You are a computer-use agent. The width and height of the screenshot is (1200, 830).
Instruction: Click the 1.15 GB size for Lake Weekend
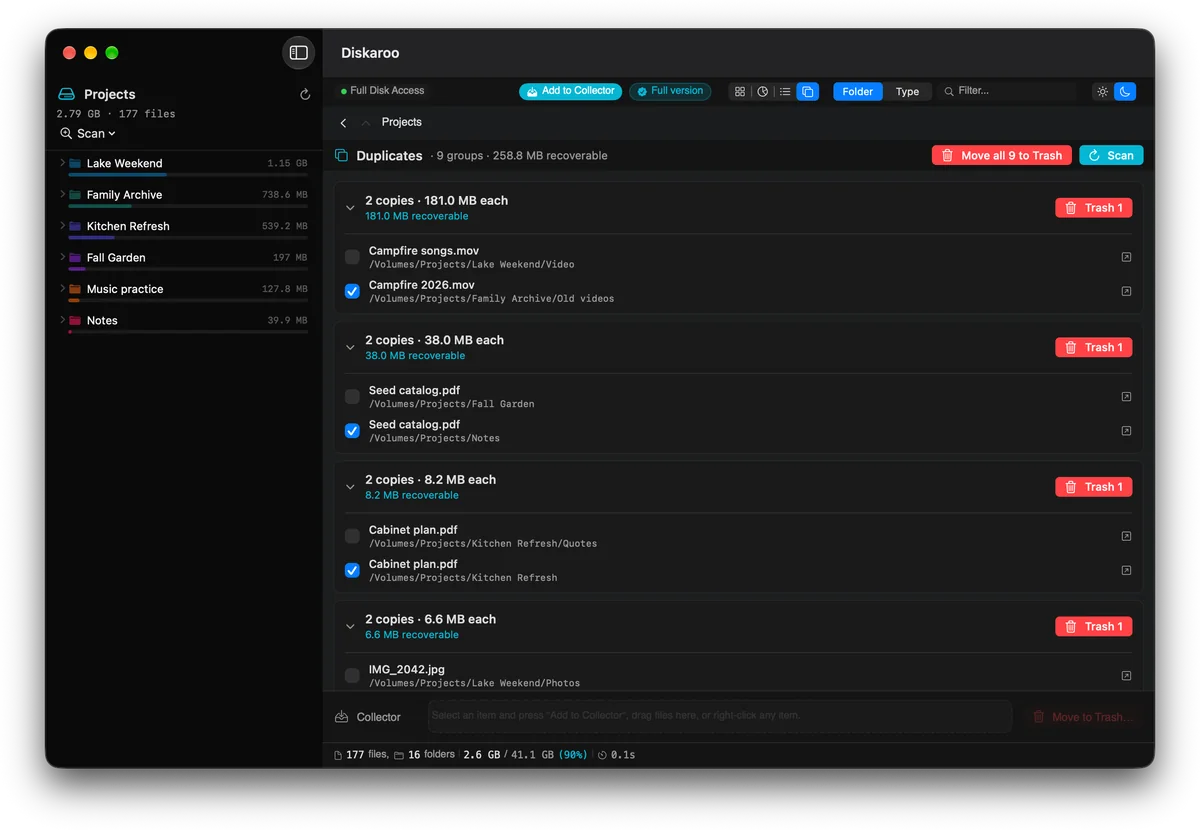pyautogui.click(x=287, y=163)
